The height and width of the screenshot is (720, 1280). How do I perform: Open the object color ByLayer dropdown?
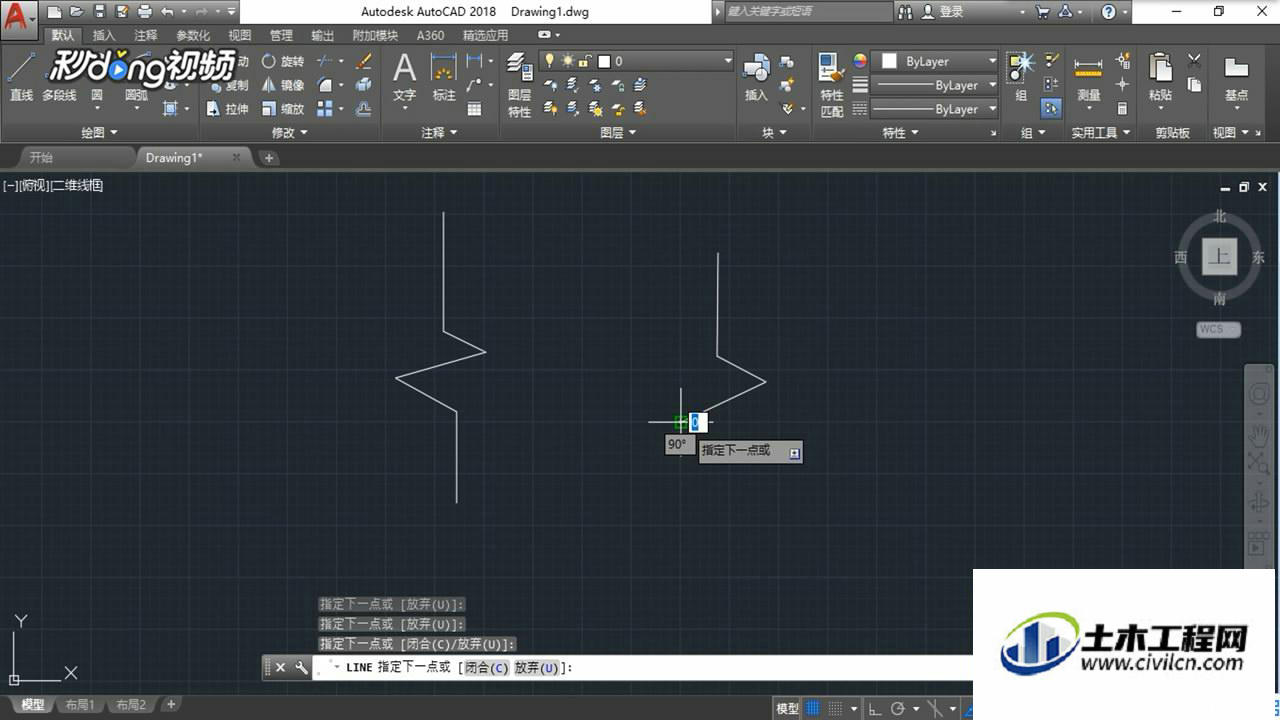(936, 61)
